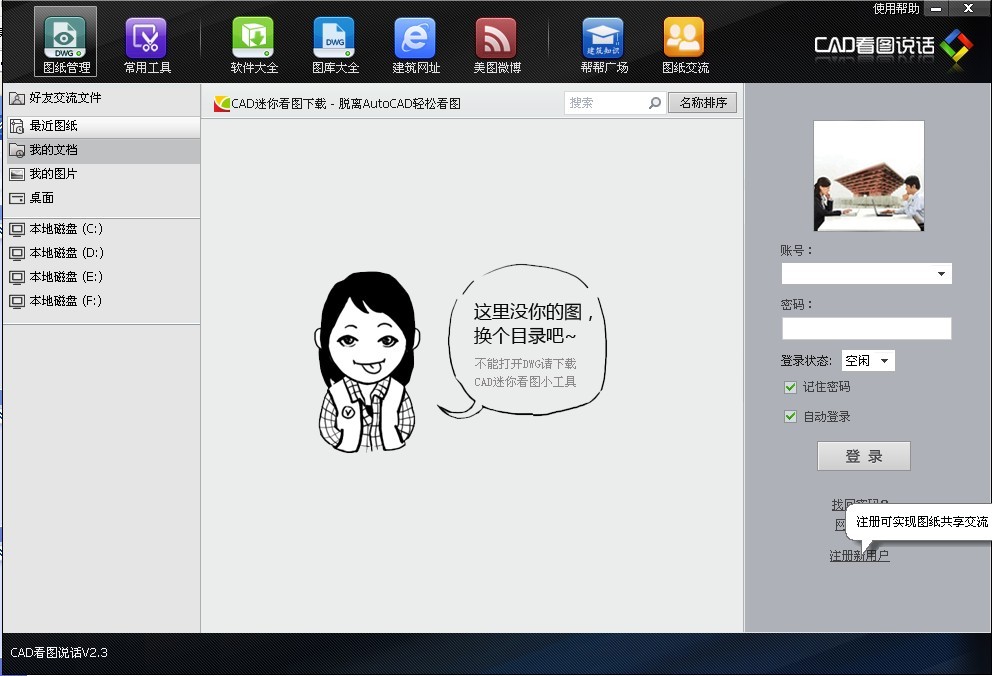Viewport: 992px width, 676px height.
Task: Disable the 自动登录 checkbox
Action: click(x=791, y=417)
